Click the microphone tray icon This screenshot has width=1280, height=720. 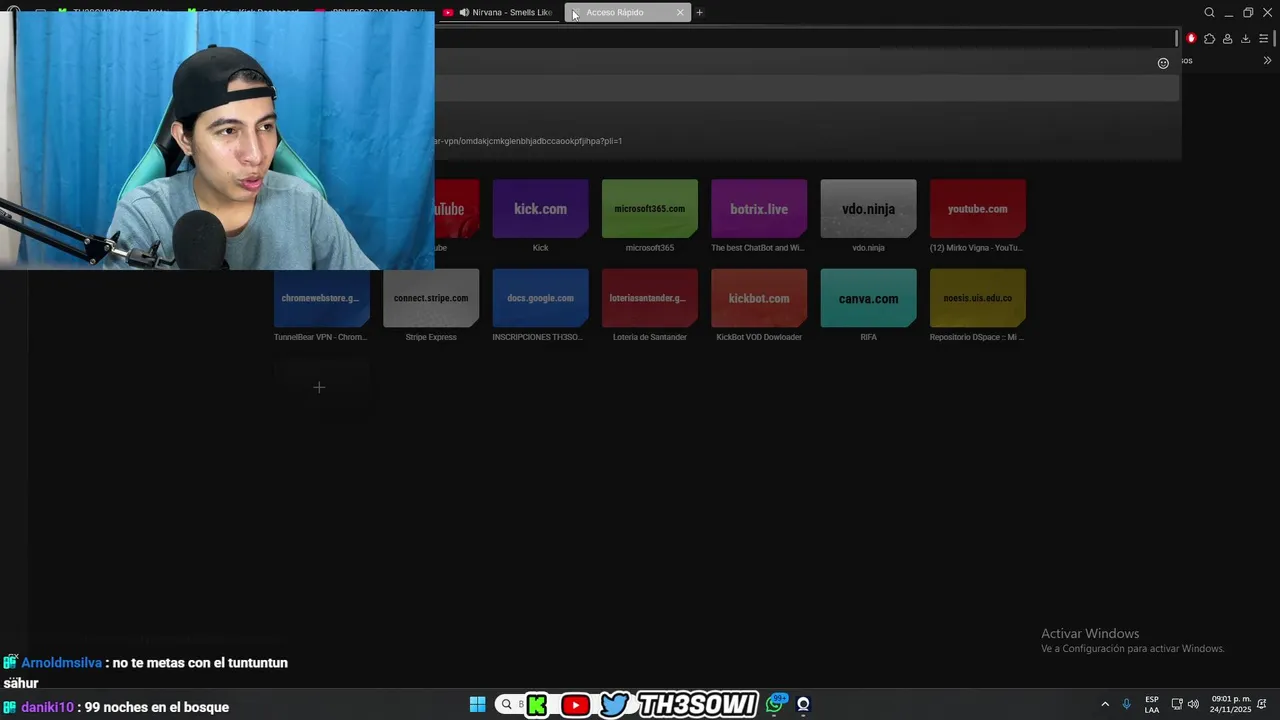(x=1127, y=704)
